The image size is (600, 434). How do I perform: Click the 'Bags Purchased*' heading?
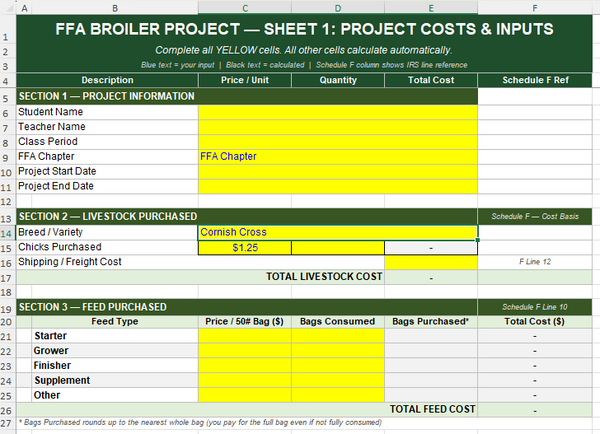(x=431, y=321)
